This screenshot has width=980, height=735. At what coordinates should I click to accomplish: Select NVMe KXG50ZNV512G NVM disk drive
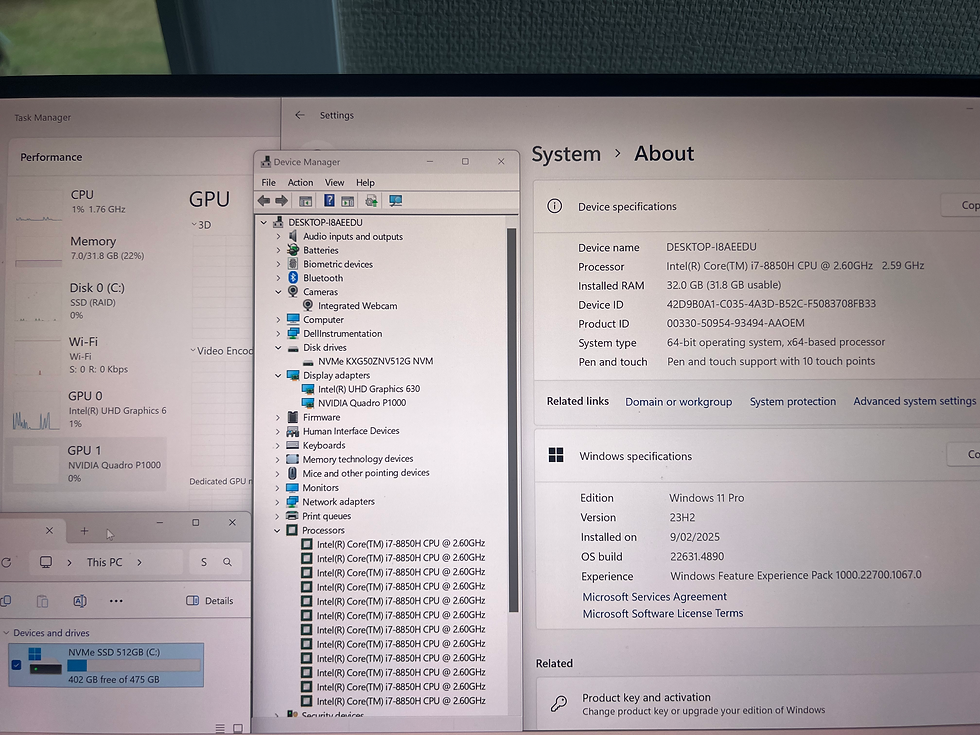pyautogui.click(x=375, y=361)
